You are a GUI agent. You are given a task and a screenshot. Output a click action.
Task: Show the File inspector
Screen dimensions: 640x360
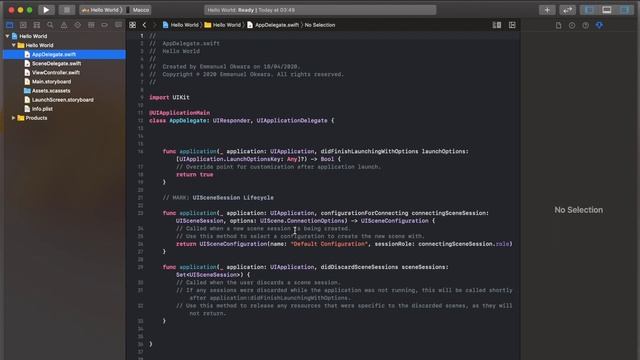pyautogui.click(x=558, y=25)
